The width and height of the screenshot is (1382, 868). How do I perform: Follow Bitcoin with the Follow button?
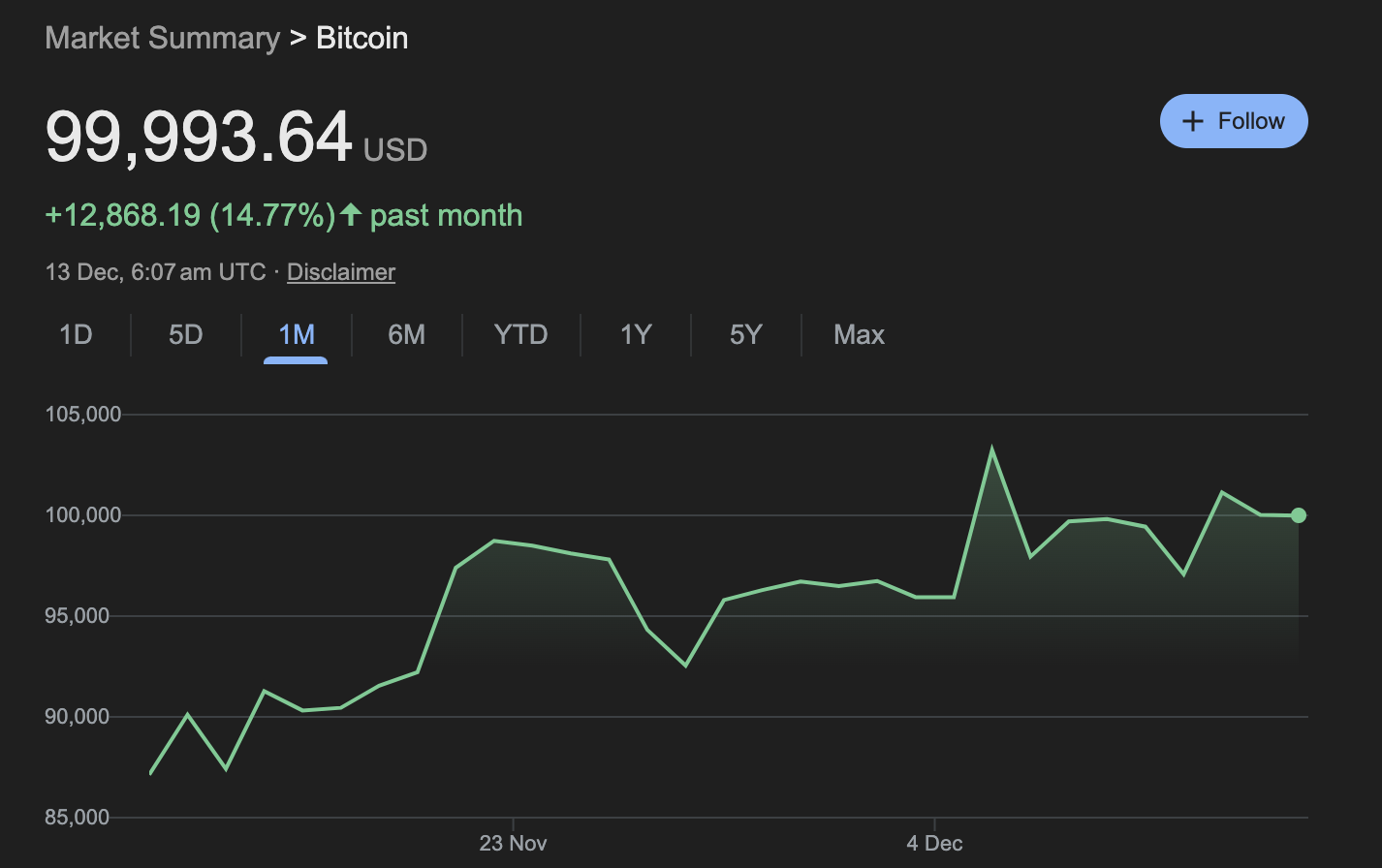pos(1234,121)
